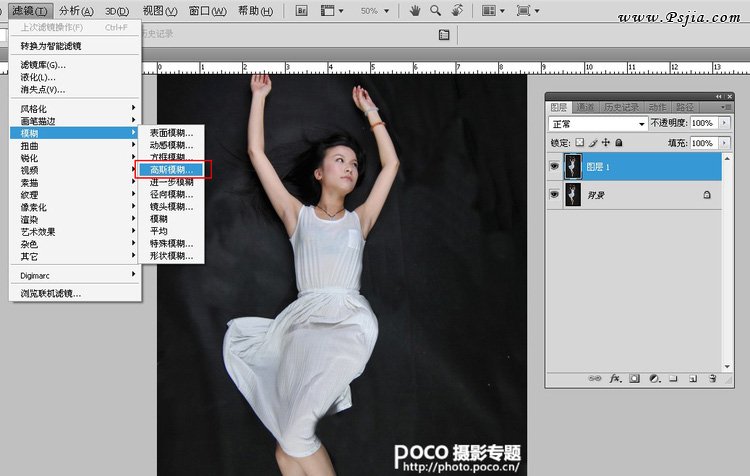Click the link layers chain icon
The width and height of the screenshot is (750, 476).
[x=596, y=379]
